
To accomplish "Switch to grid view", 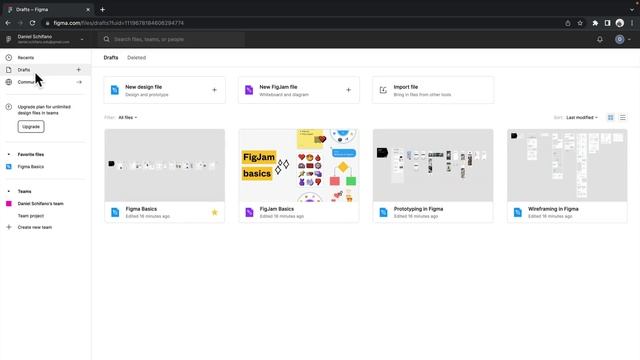I will [610, 118].
